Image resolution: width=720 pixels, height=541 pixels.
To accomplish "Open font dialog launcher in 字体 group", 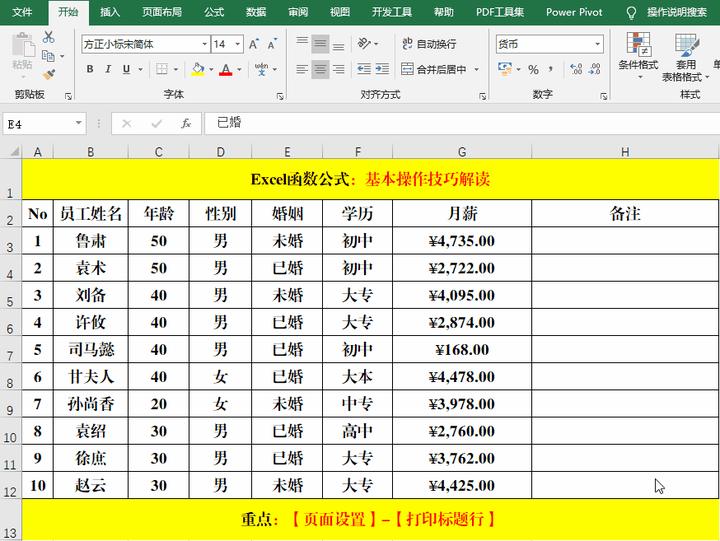I will click(280, 96).
